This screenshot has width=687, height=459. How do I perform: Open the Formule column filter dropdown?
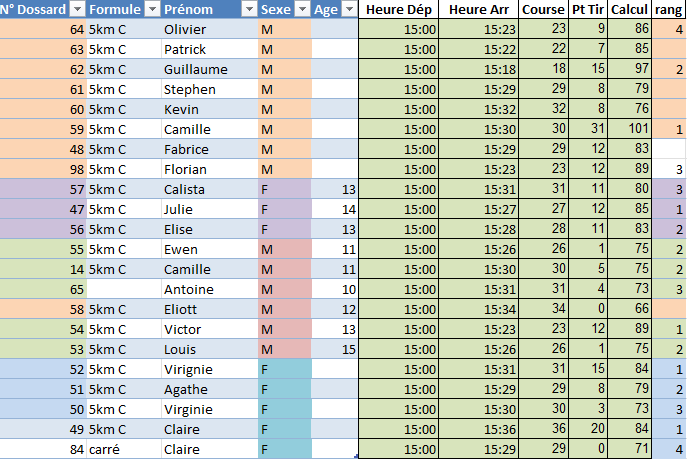point(151,10)
